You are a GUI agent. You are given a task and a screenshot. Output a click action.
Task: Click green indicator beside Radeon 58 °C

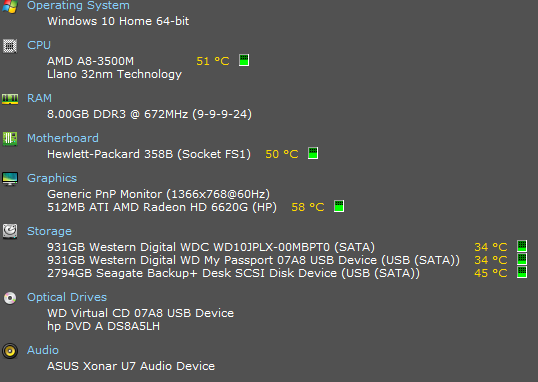pos(339,206)
